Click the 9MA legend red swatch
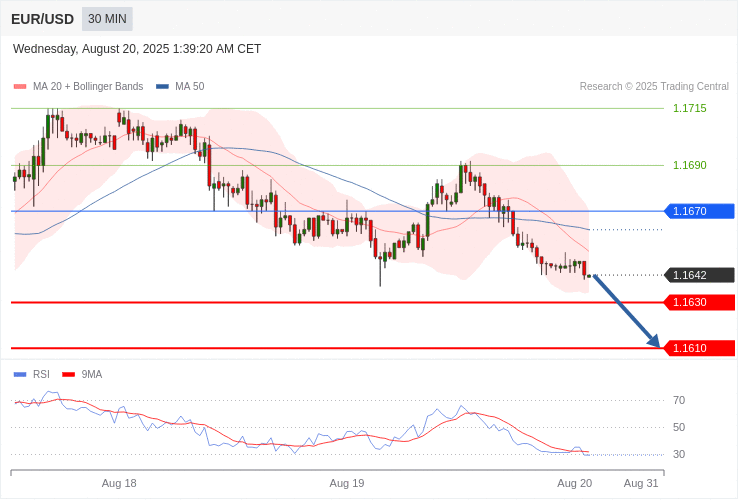The image size is (738, 500). pyautogui.click(x=69, y=375)
